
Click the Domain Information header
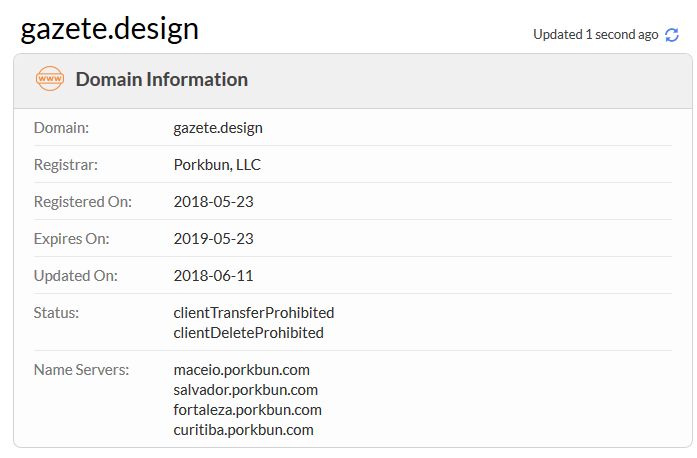pos(162,80)
